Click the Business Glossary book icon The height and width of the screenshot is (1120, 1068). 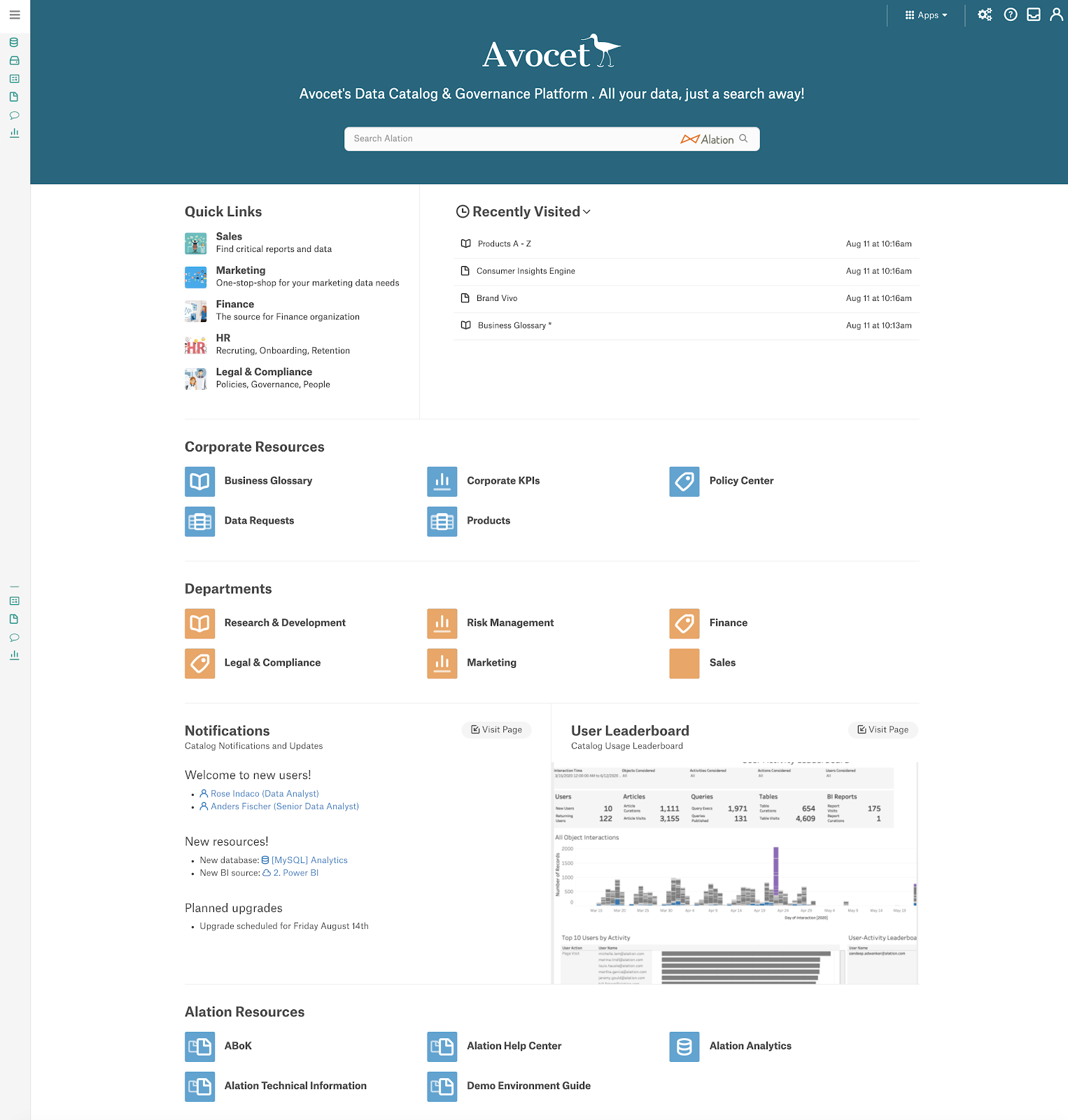point(199,482)
